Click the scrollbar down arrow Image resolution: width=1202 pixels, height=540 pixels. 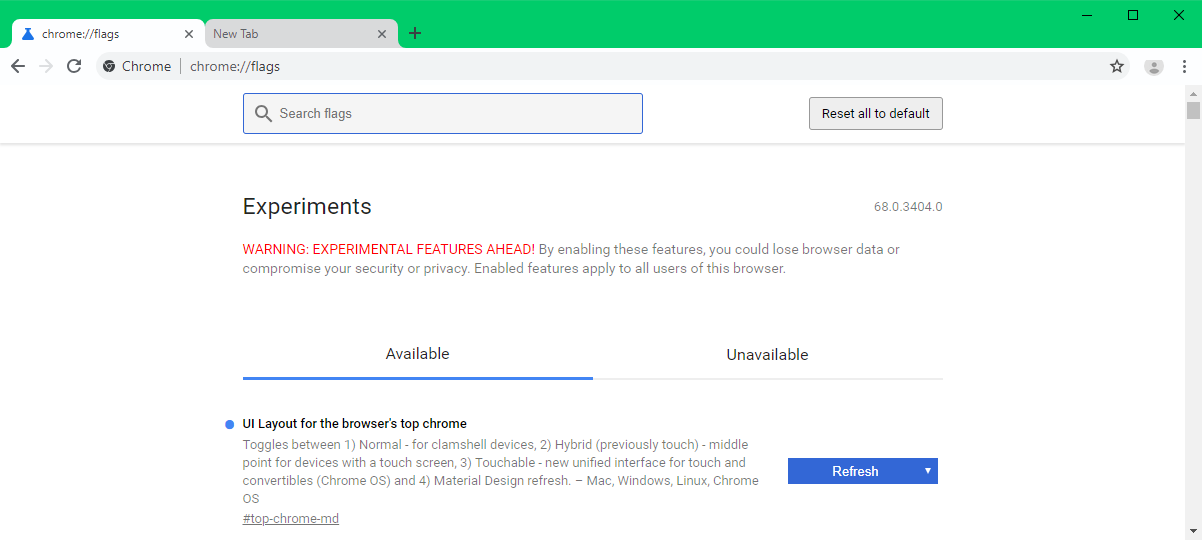coord(1192,530)
